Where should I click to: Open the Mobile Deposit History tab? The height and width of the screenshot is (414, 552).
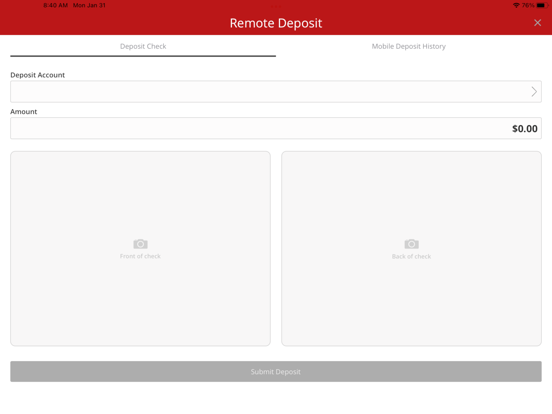pyautogui.click(x=408, y=46)
